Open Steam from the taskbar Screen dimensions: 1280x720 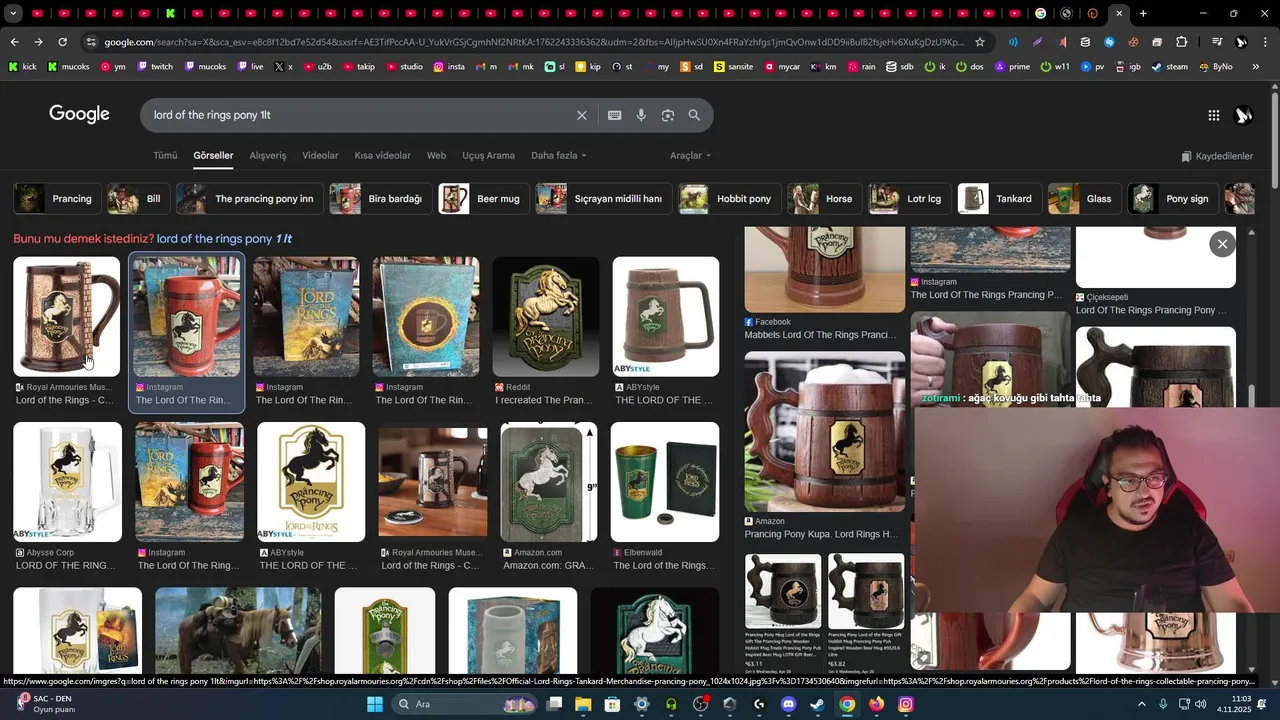817,704
